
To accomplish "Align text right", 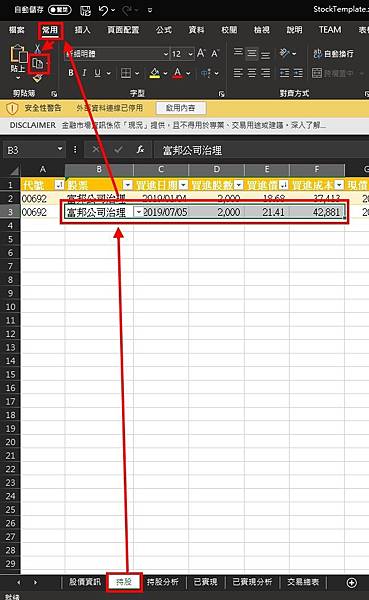I will click(265, 73).
